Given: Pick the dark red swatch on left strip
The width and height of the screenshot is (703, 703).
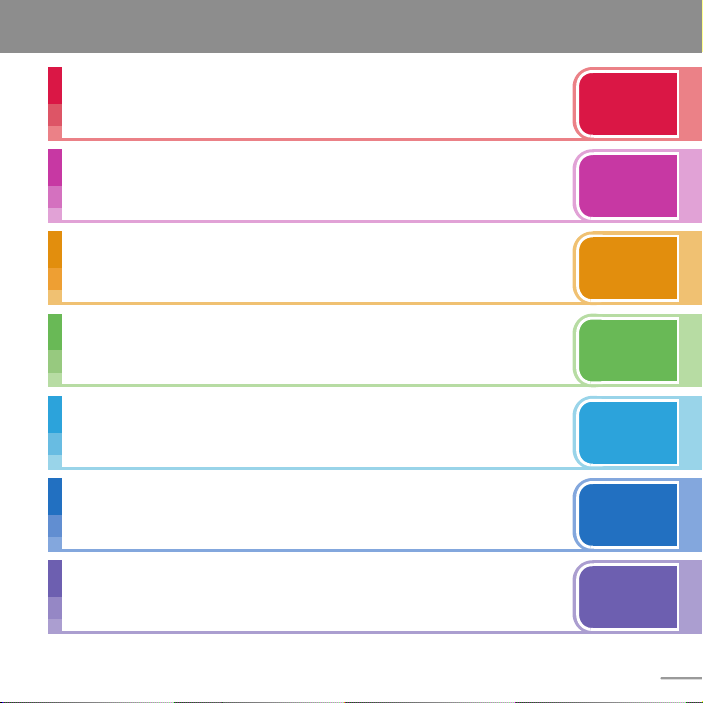Looking at the screenshot, I should pos(55,86).
